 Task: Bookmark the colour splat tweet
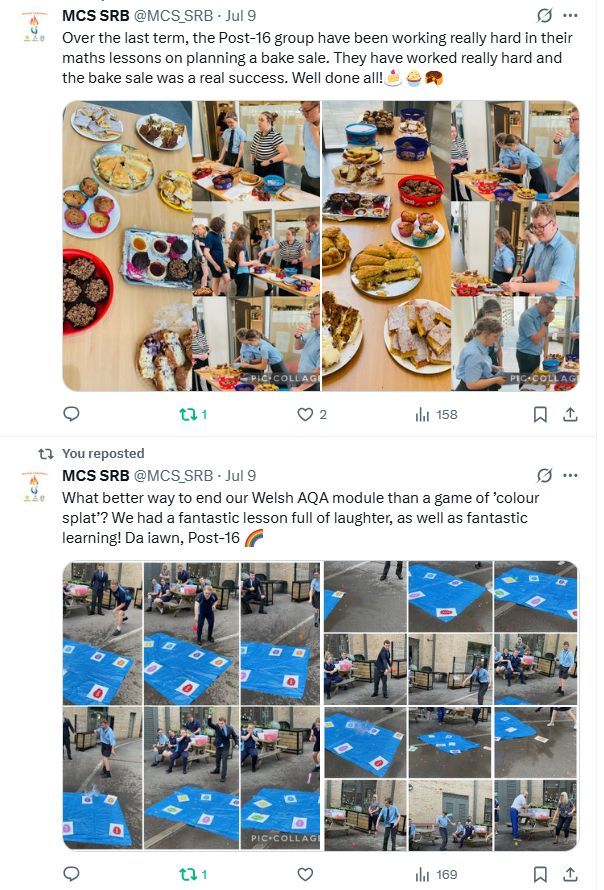pos(540,874)
